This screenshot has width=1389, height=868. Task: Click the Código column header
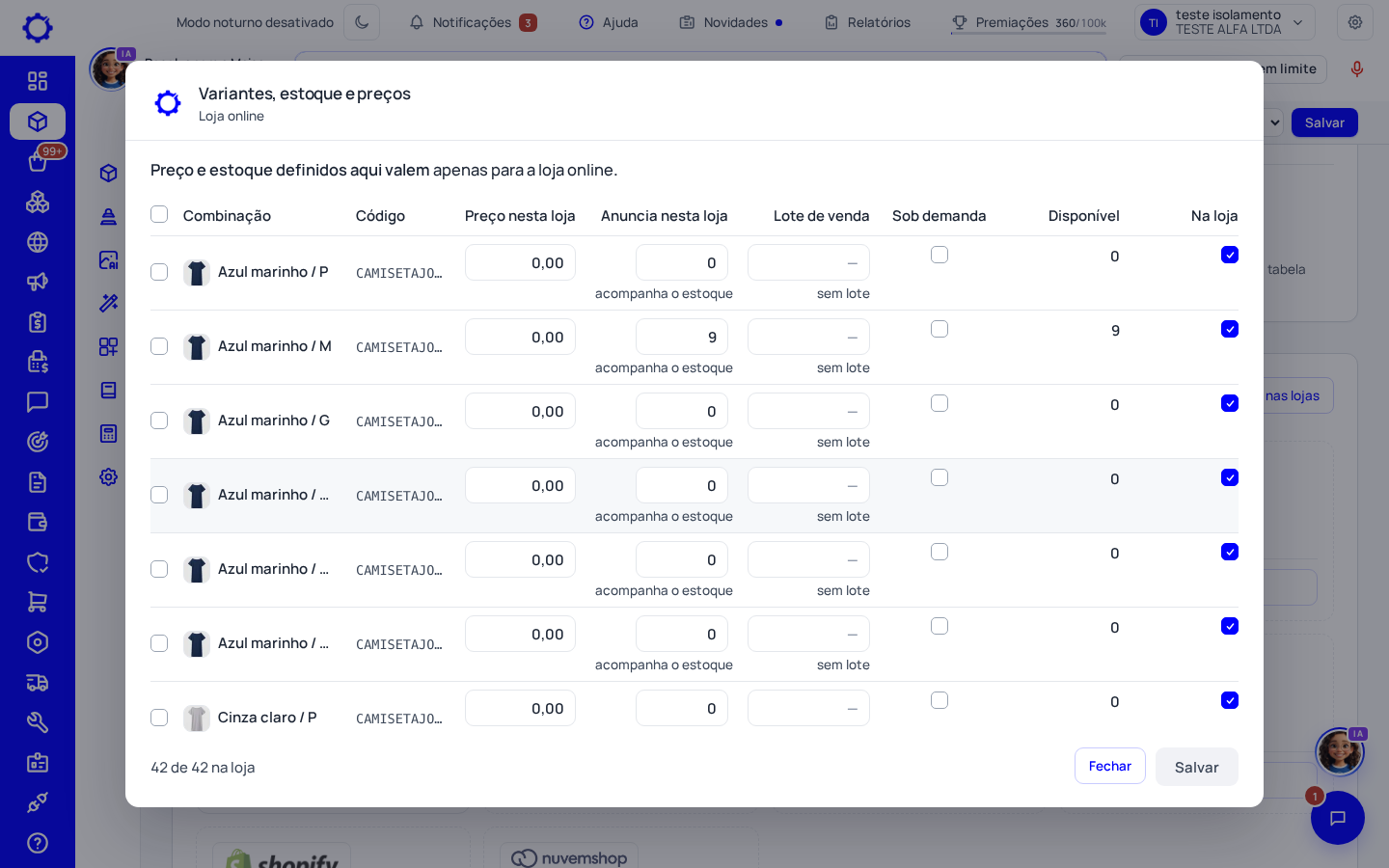point(380,216)
